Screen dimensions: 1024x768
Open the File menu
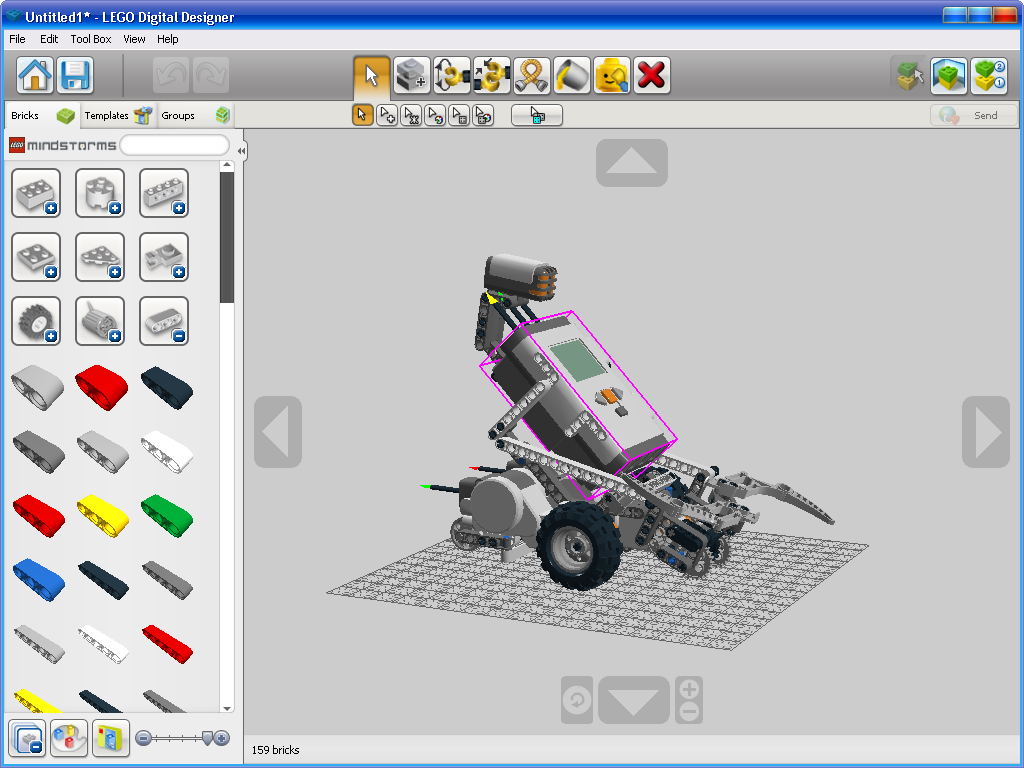[x=17, y=39]
